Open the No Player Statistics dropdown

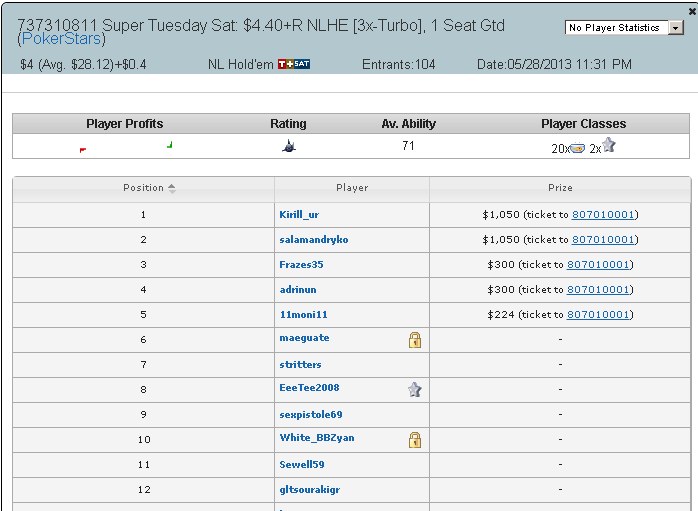[624, 28]
